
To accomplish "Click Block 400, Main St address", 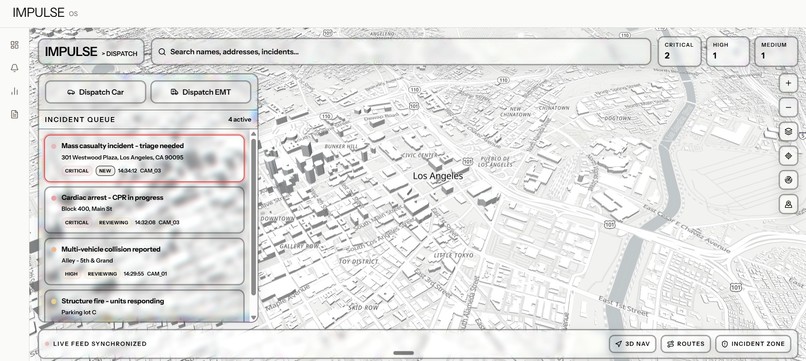I will pyautogui.click(x=87, y=209).
